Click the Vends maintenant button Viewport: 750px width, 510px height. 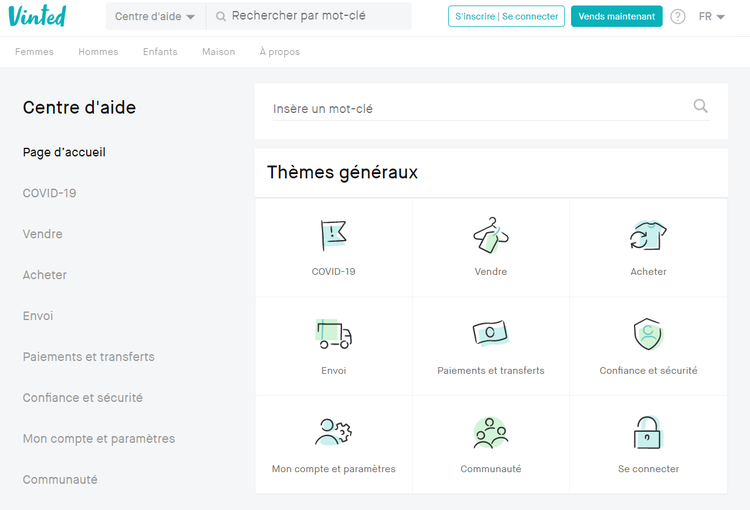pyautogui.click(x=616, y=16)
